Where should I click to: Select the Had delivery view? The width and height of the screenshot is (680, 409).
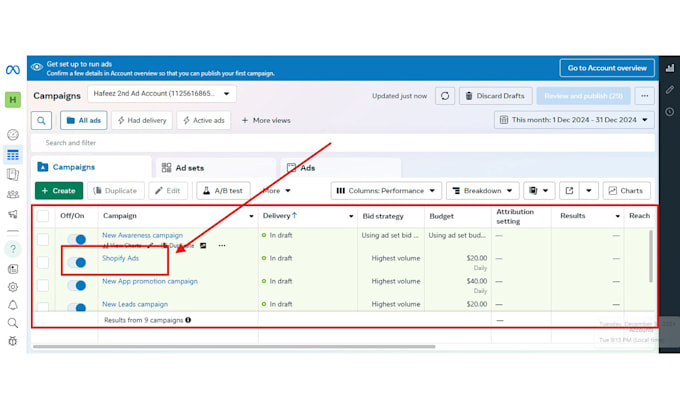point(142,121)
